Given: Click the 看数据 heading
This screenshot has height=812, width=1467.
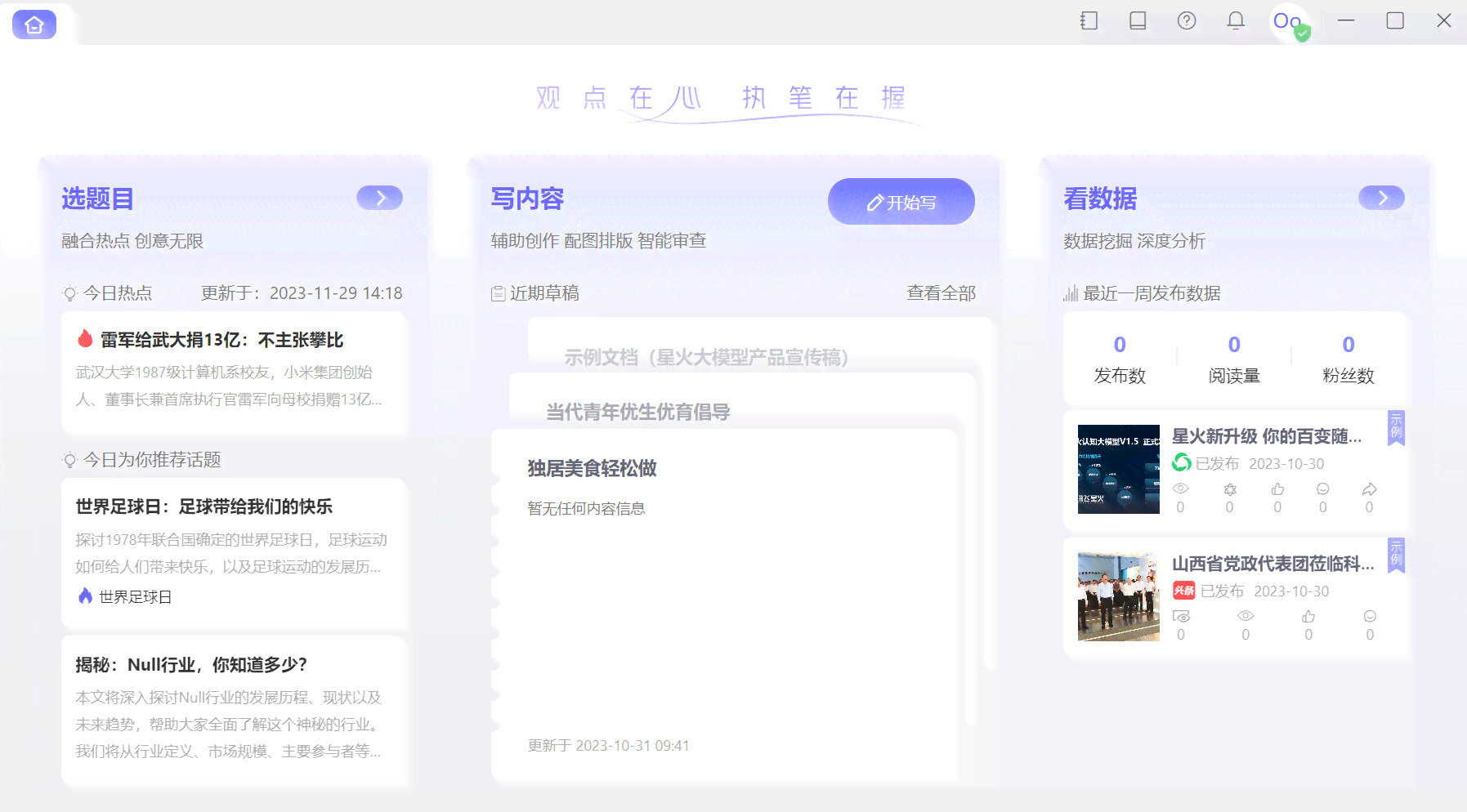Looking at the screenshot, I should [x=1100, y=199].
